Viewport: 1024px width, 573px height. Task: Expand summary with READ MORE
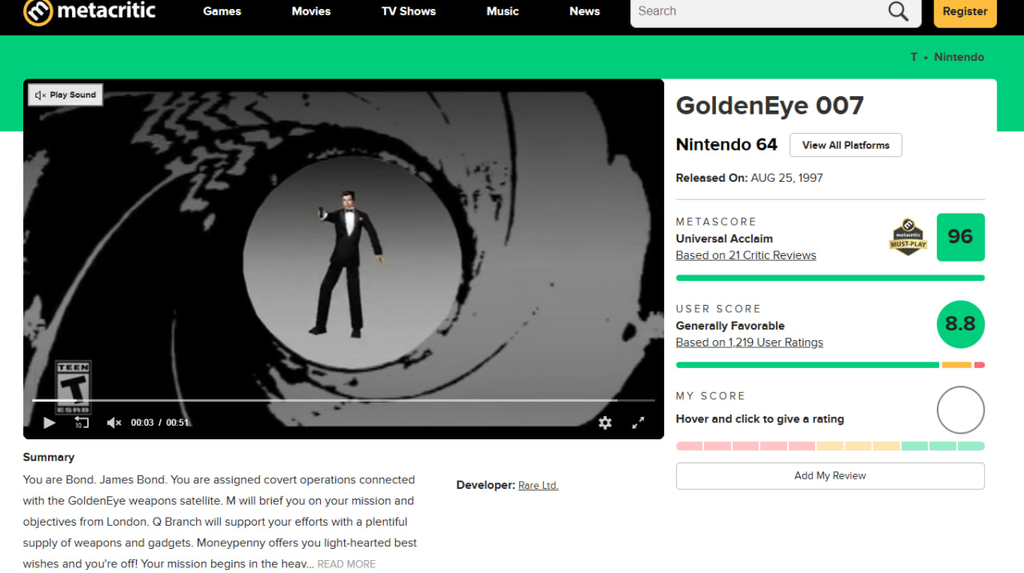346,564
